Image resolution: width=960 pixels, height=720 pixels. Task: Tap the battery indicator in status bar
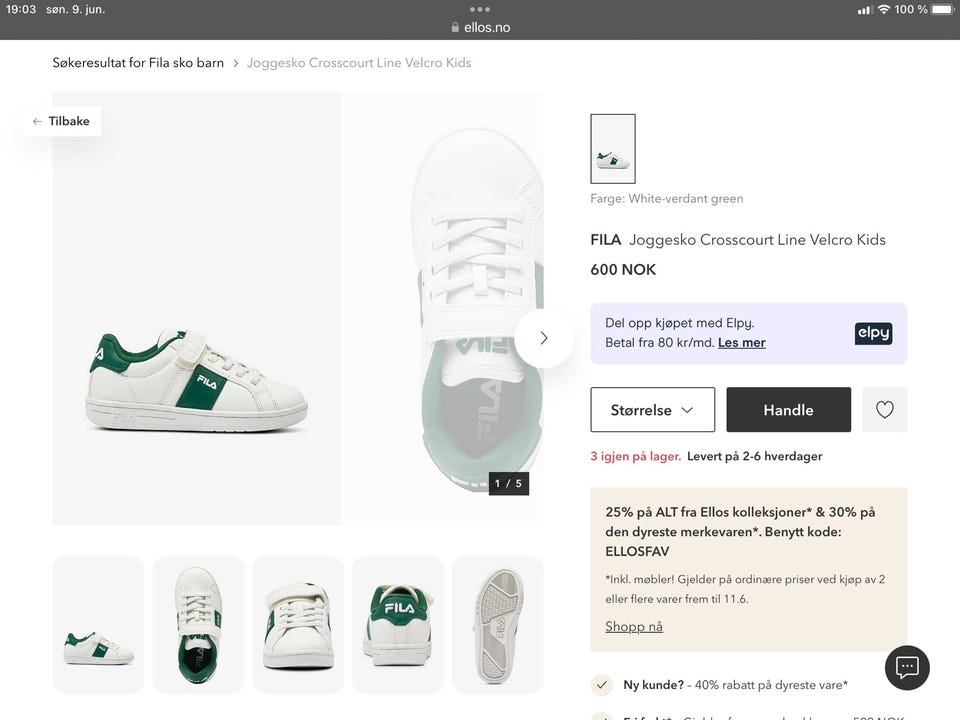point(942,9)
